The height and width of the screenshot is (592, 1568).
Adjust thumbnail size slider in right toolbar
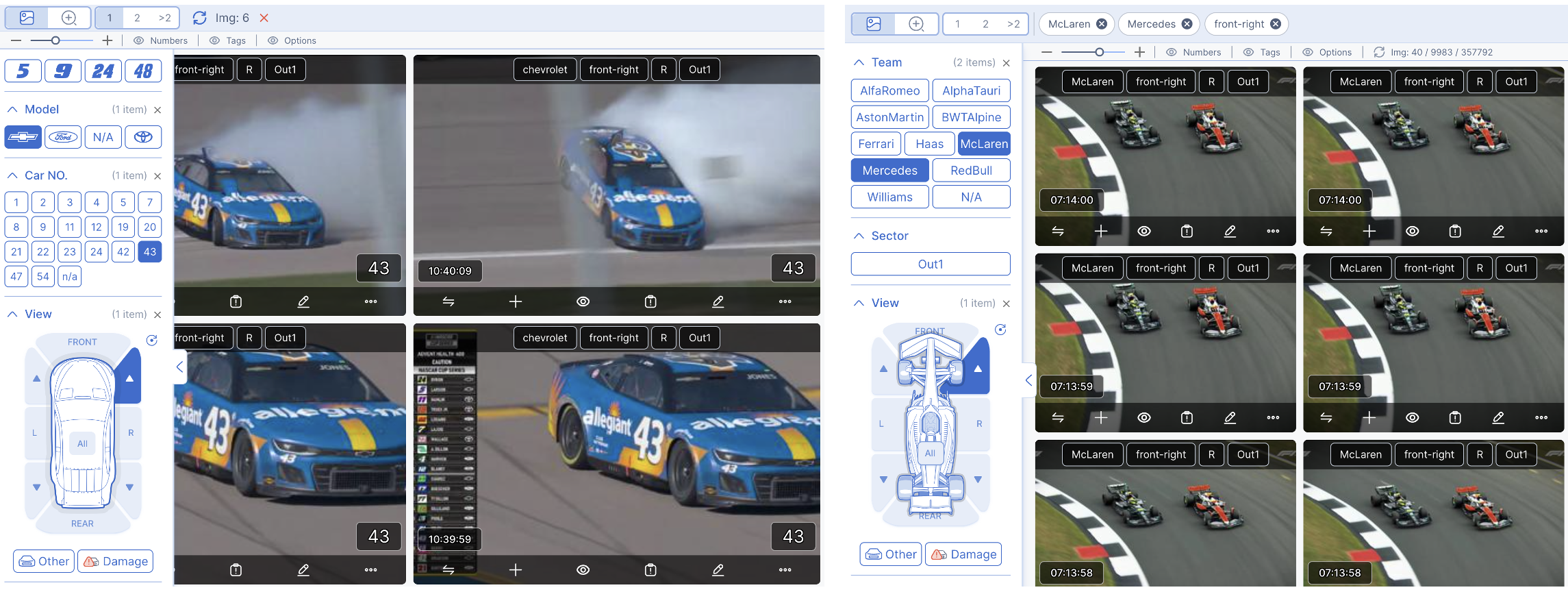pyautogui.click(x=1098, y=52)
